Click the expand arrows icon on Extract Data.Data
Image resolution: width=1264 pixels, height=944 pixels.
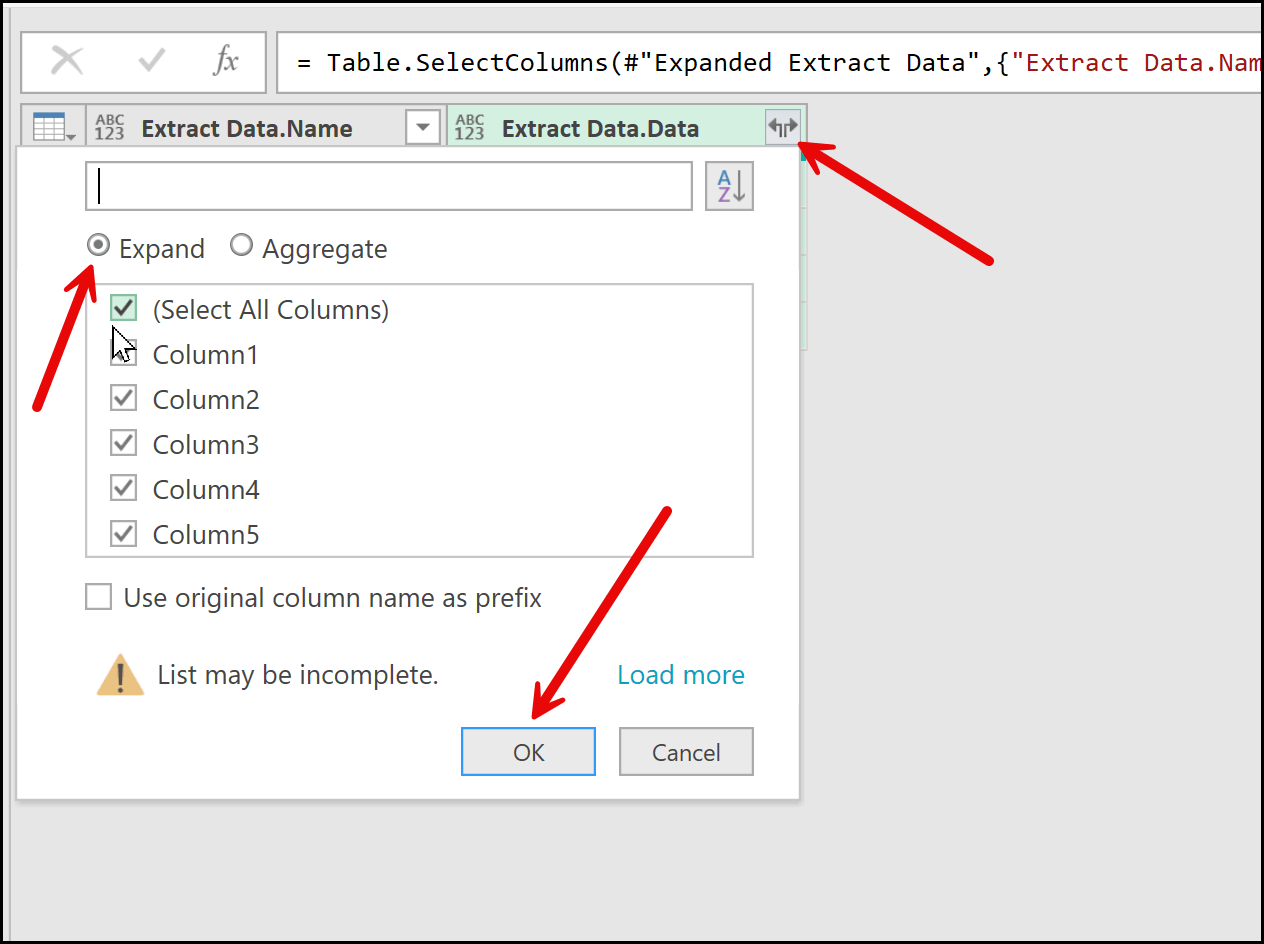(783, 127)
